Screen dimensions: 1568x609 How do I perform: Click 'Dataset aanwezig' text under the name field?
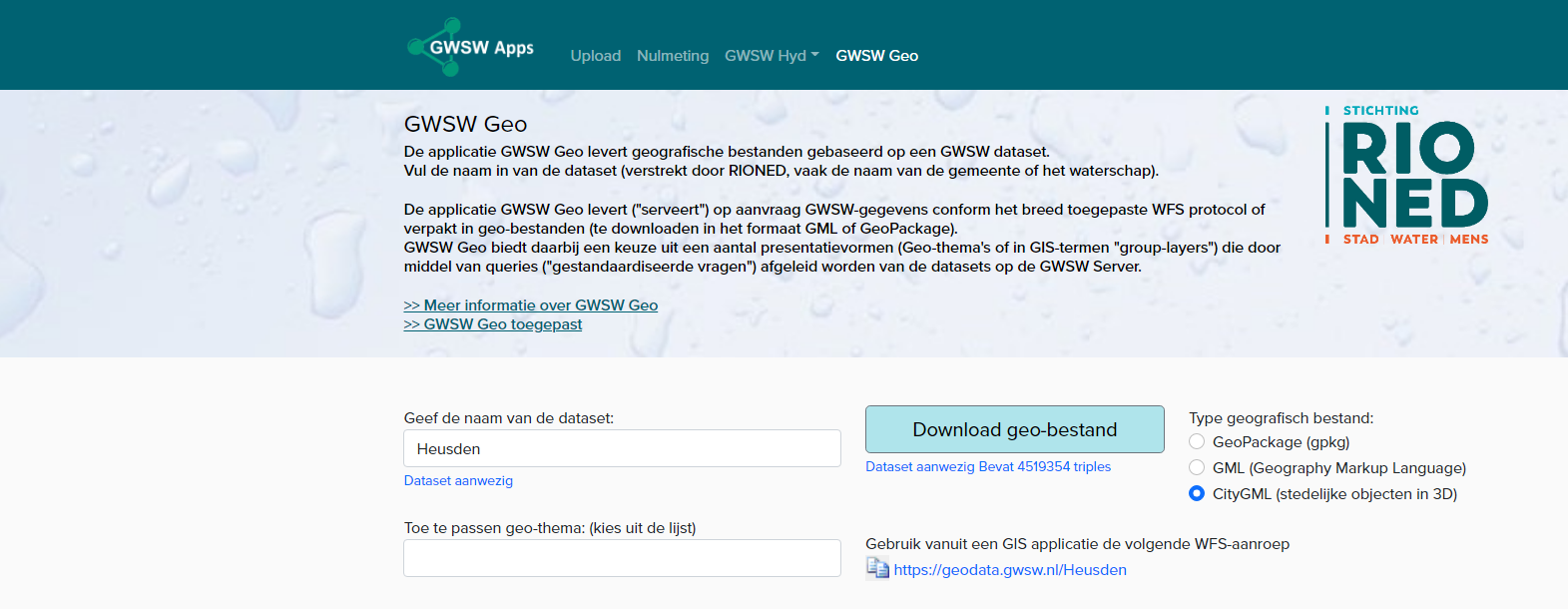coord(458,480)
